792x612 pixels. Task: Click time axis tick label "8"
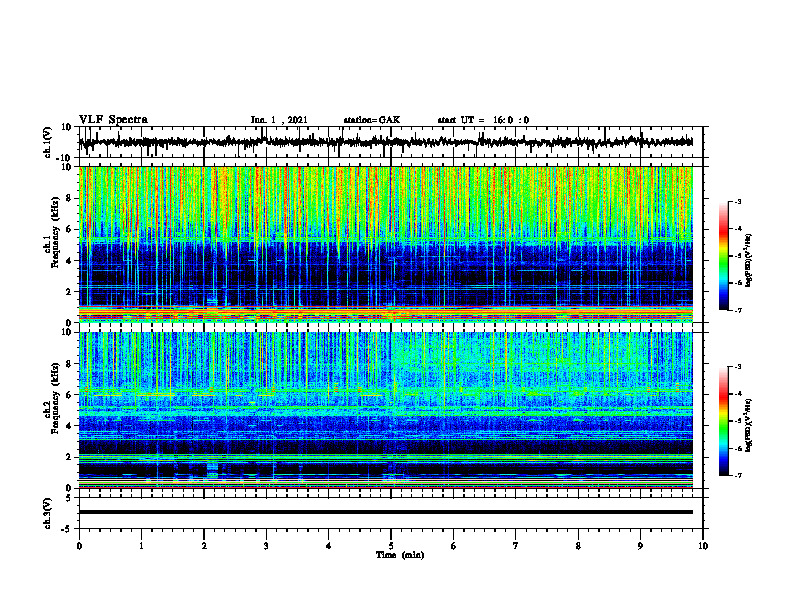tap(578, 546)
